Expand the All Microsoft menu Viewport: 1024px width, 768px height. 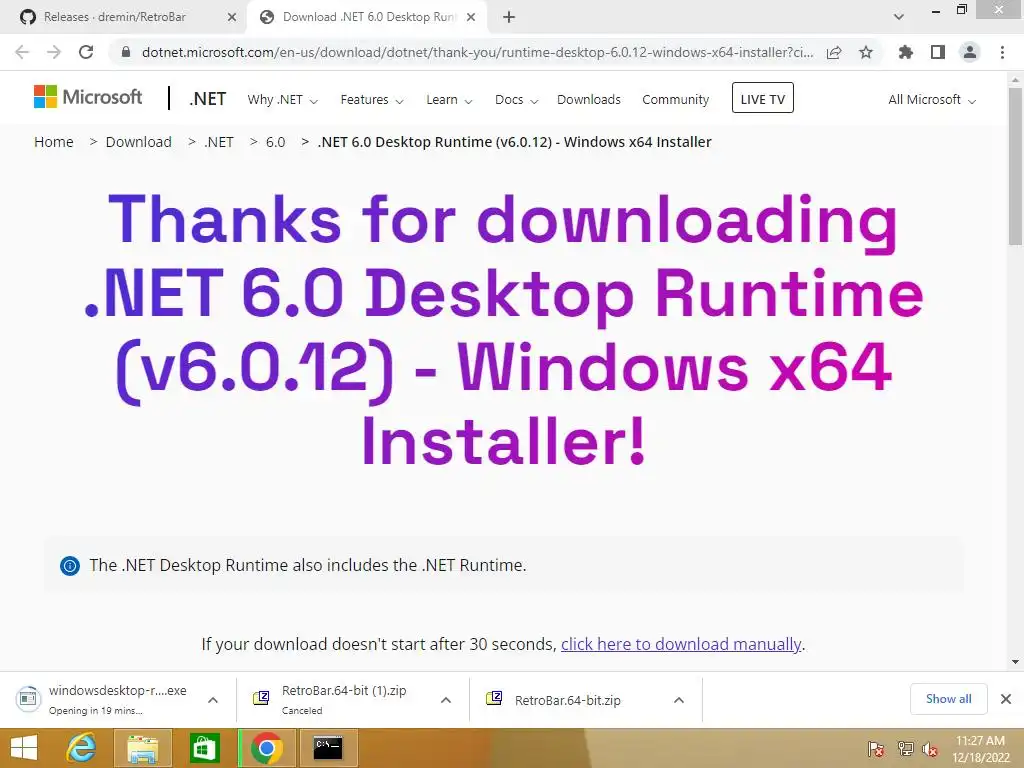[x=932, y=100]
